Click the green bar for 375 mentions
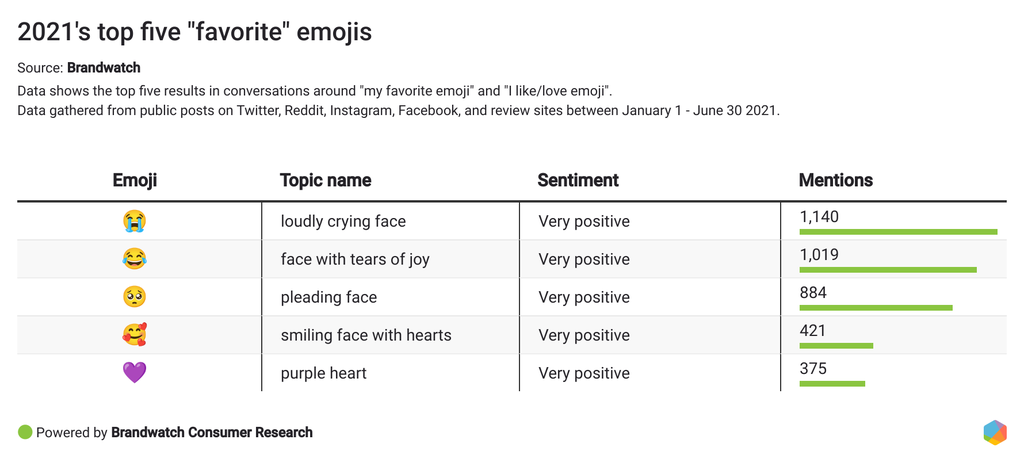This screenshot has height=466, width=1024. pos(832,384)
